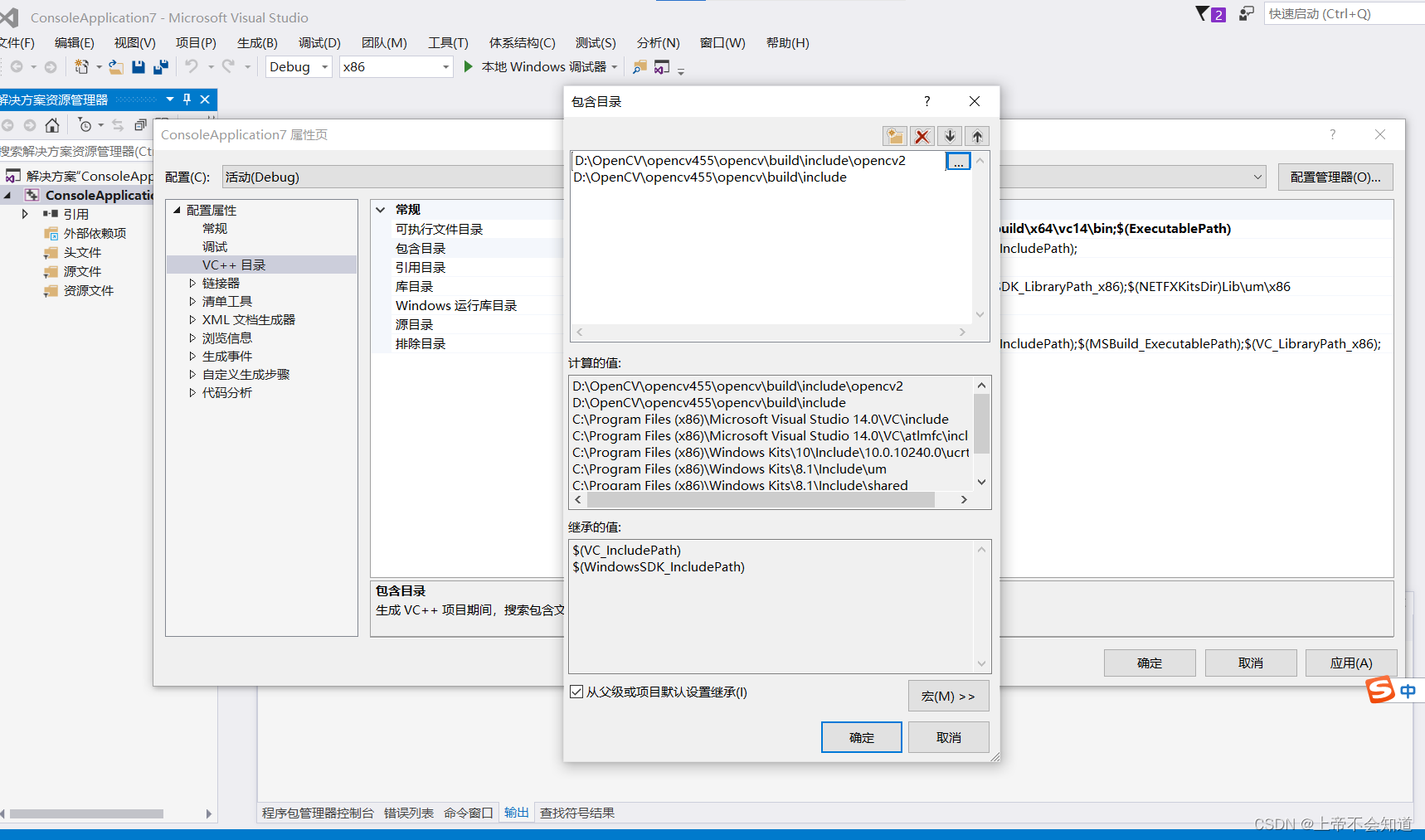Screen dimensions: 1425x840
Task: Toggle Sogou Chinese input mode 中
Action: [1408, 691]
